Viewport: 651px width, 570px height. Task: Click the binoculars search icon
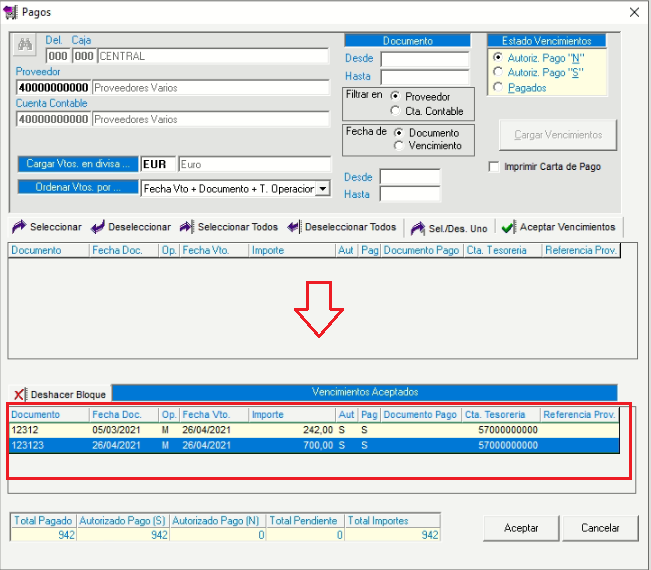coord(25,44)
